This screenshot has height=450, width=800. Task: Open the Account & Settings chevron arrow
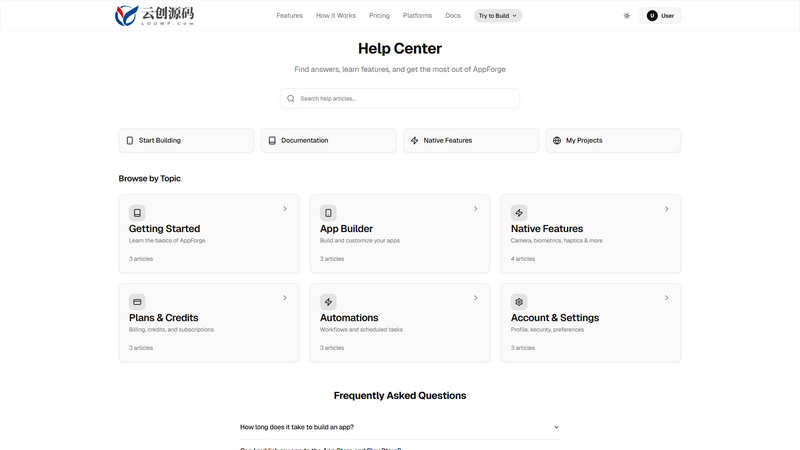coord(666,298)
